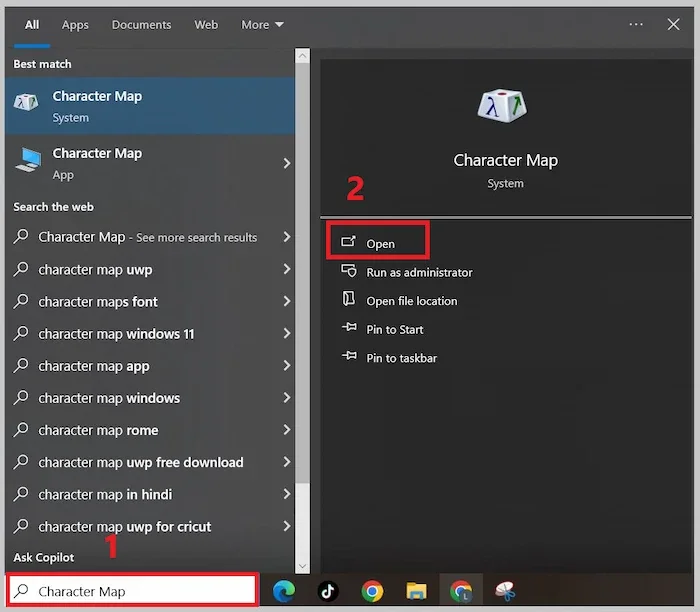Click search icon beside 'character maps font'
Viewport: 700px width, 612px height.
21,301
